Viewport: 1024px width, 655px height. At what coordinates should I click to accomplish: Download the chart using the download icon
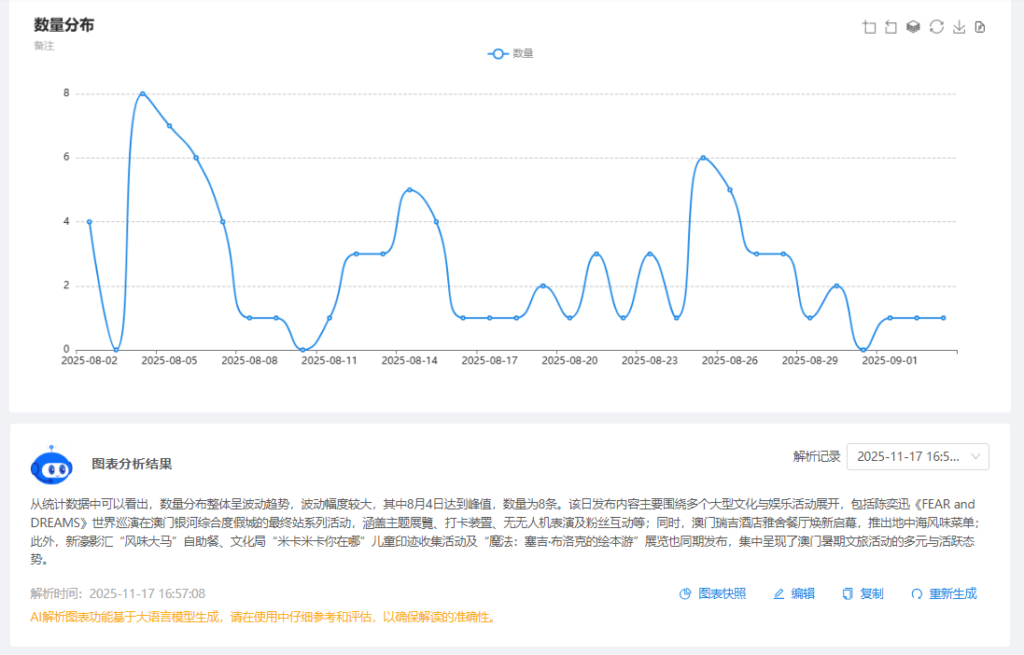click(958, 27)
